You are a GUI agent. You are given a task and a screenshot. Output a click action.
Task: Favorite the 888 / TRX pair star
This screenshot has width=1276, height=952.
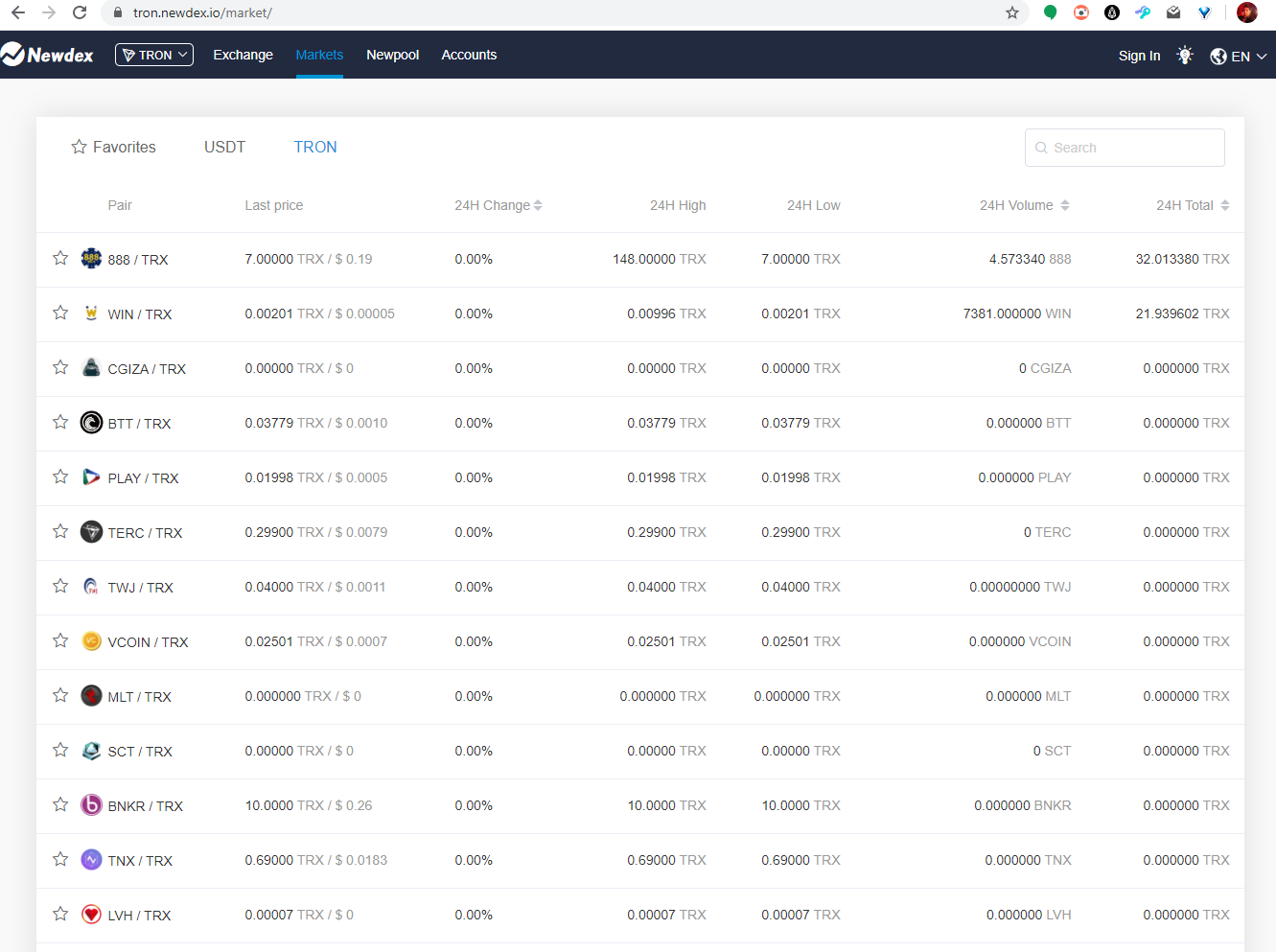60,258
